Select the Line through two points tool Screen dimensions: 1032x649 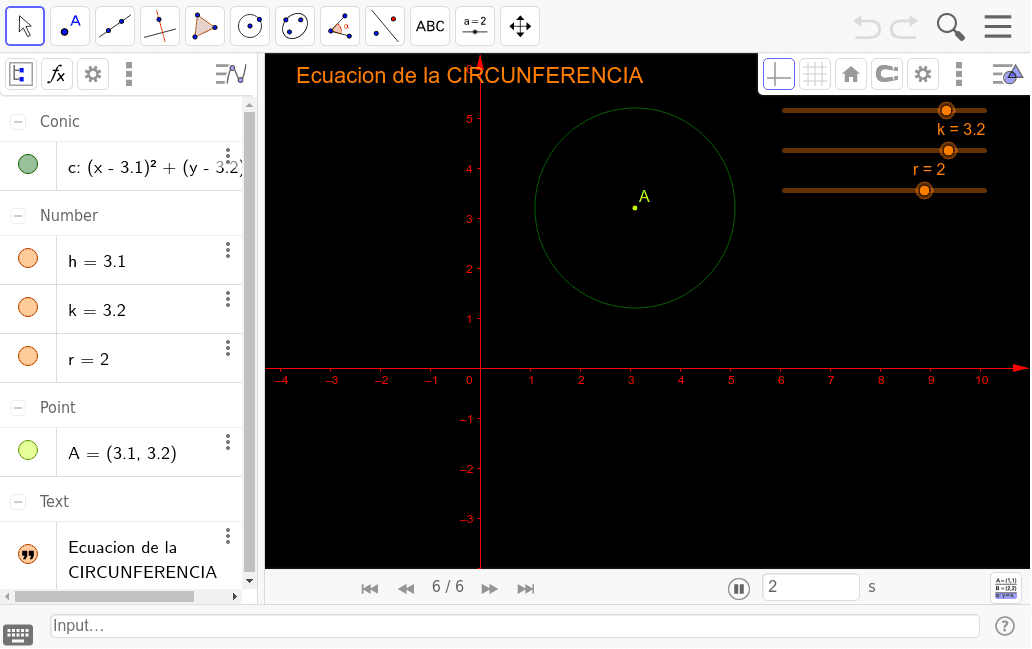click(x=115, y=26)
